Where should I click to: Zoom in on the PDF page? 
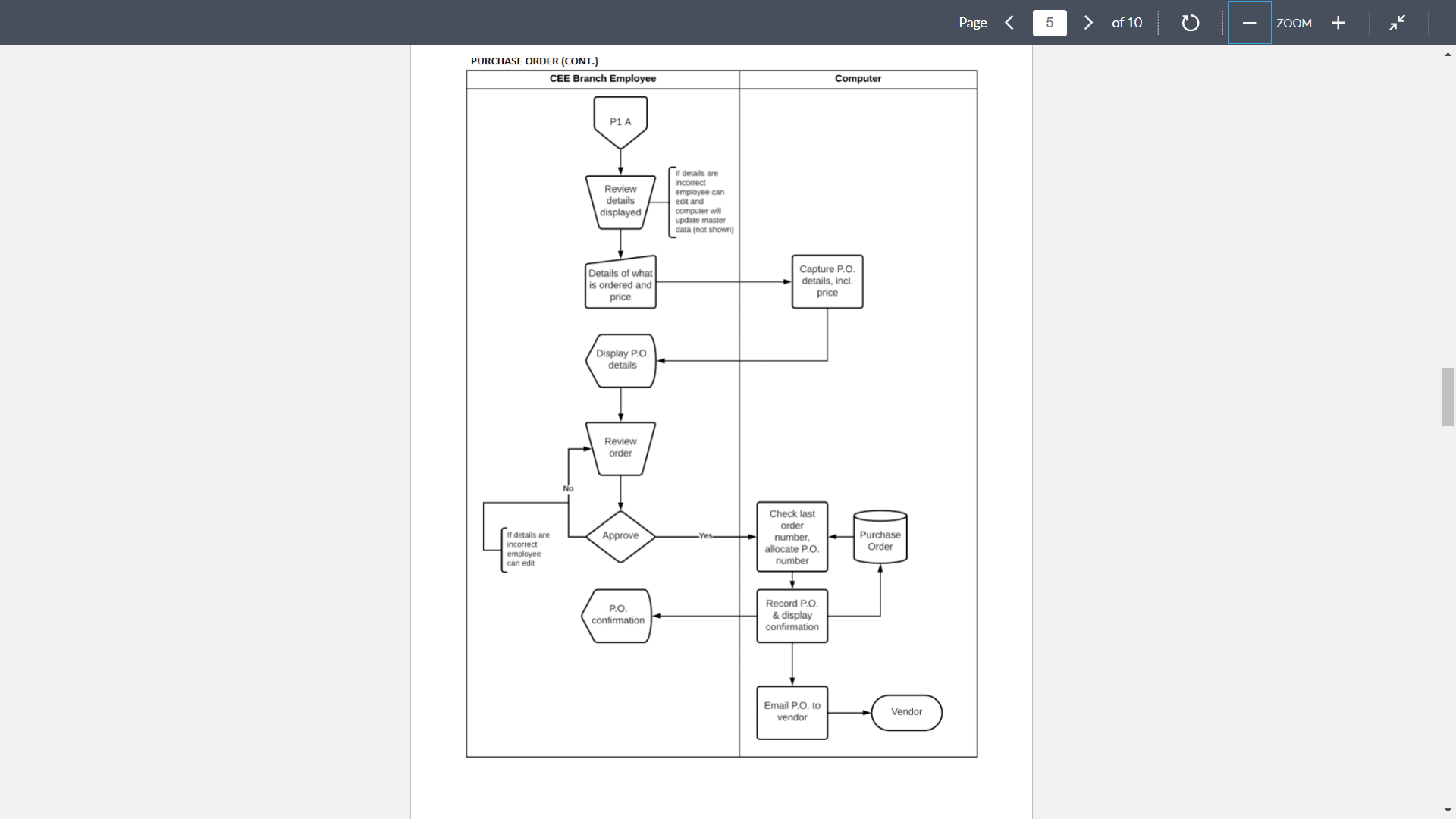1338,23
